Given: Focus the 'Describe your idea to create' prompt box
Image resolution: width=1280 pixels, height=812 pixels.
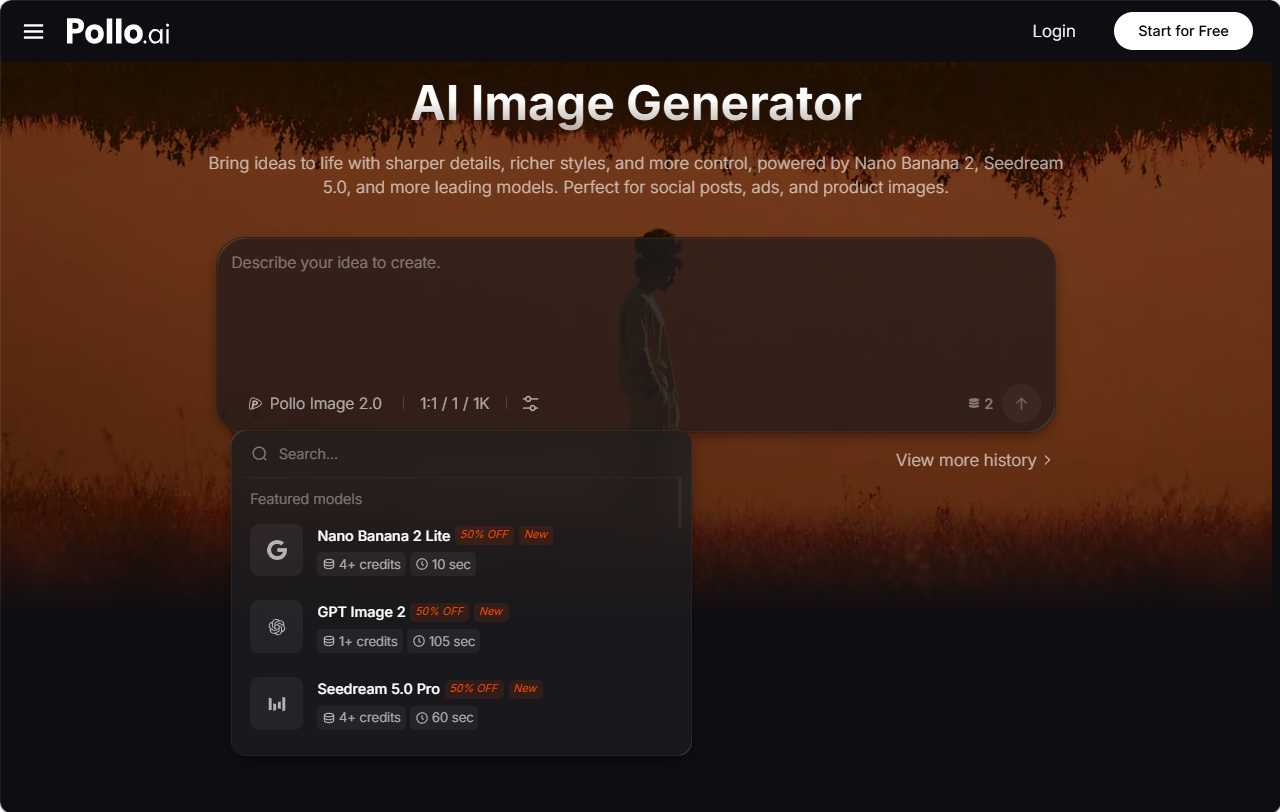Looking at the screenshot, I should (x=636, y=310).
